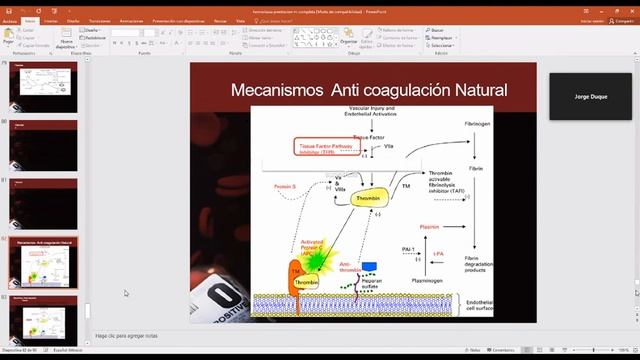The width and height of the screenshot is (640, 360).
Task: Open the Alinear texto dropdown
Action: tap(258, 38)
